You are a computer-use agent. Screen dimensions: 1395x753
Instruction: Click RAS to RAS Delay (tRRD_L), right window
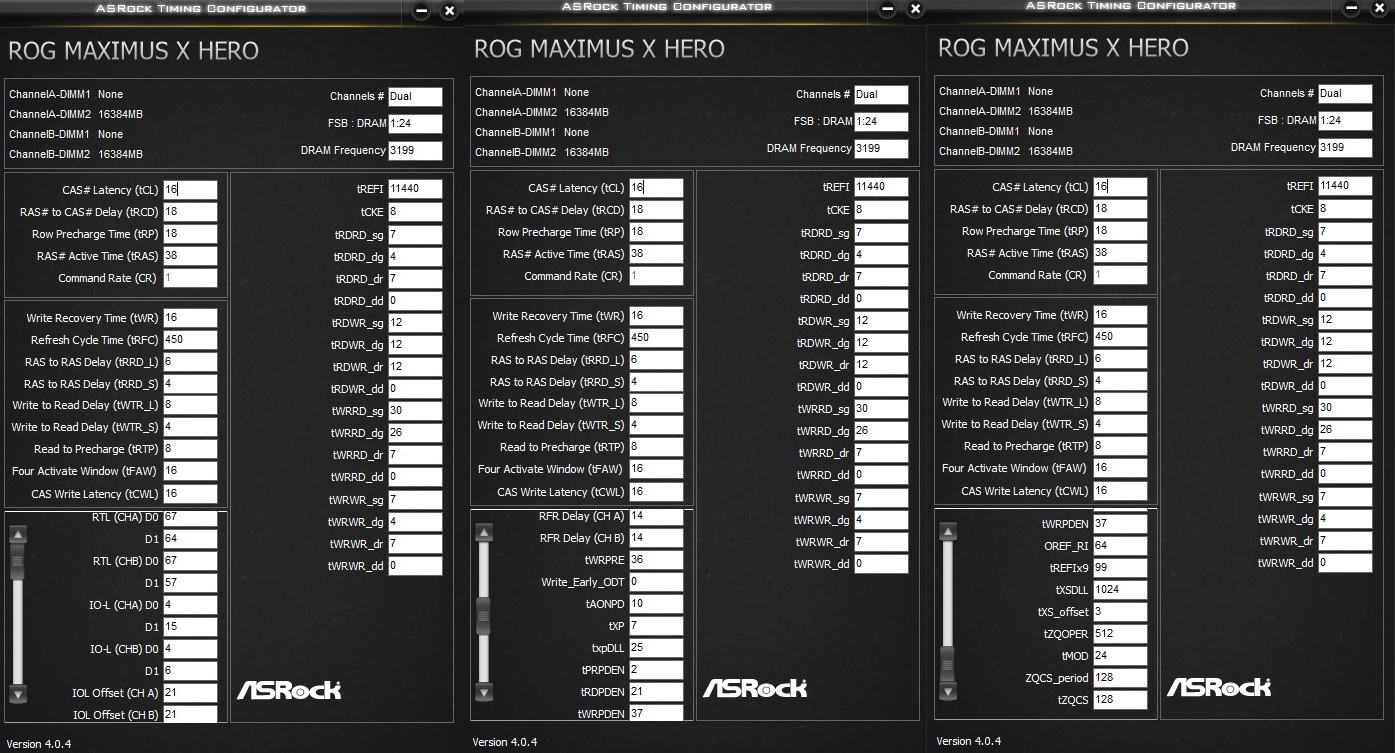coord(1120,359)
